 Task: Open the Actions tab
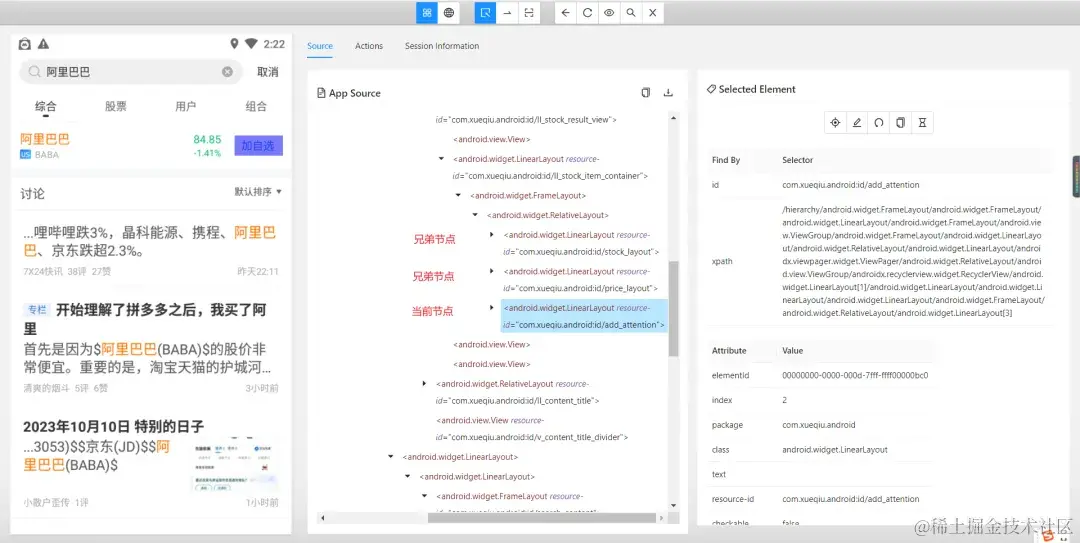click(368, 46)
